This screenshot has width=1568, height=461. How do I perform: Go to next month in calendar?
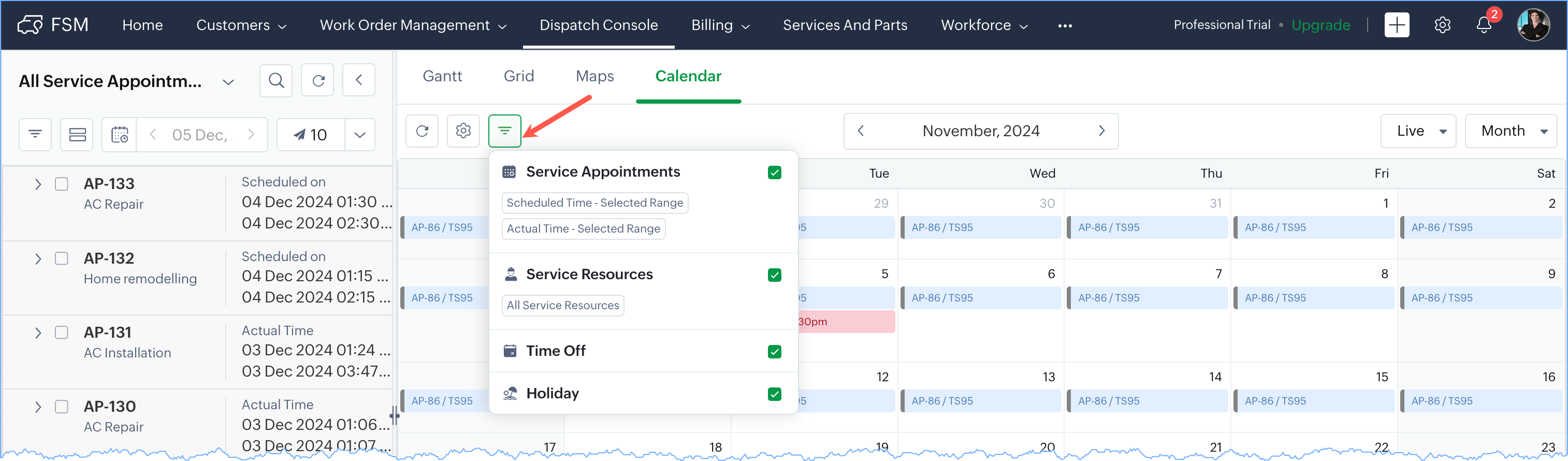1101,131
